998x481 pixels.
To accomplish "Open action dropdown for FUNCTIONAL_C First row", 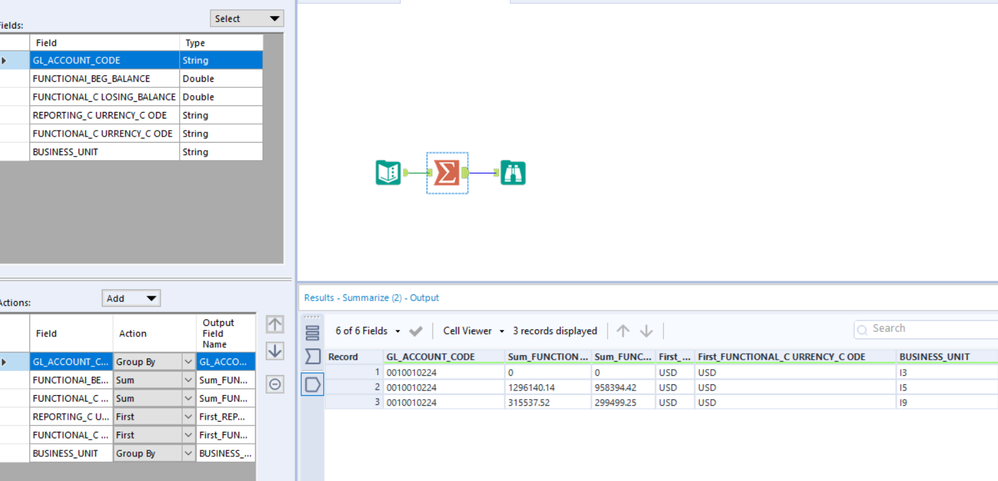I will [188, 435].
